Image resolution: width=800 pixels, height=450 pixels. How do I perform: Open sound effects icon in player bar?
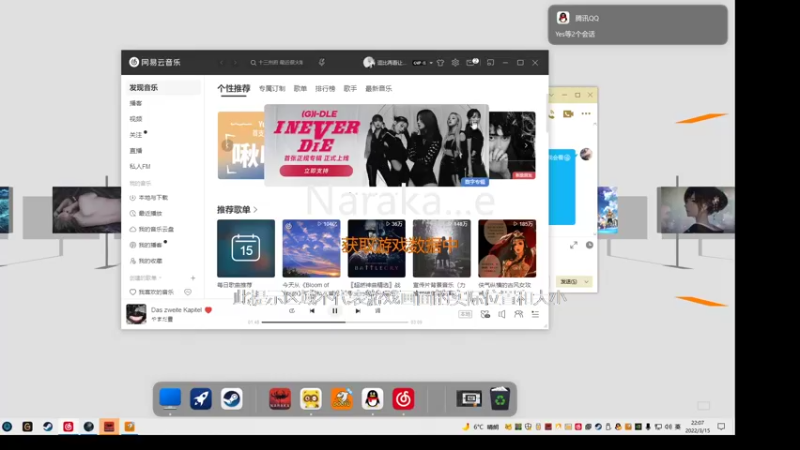point(485,314)
